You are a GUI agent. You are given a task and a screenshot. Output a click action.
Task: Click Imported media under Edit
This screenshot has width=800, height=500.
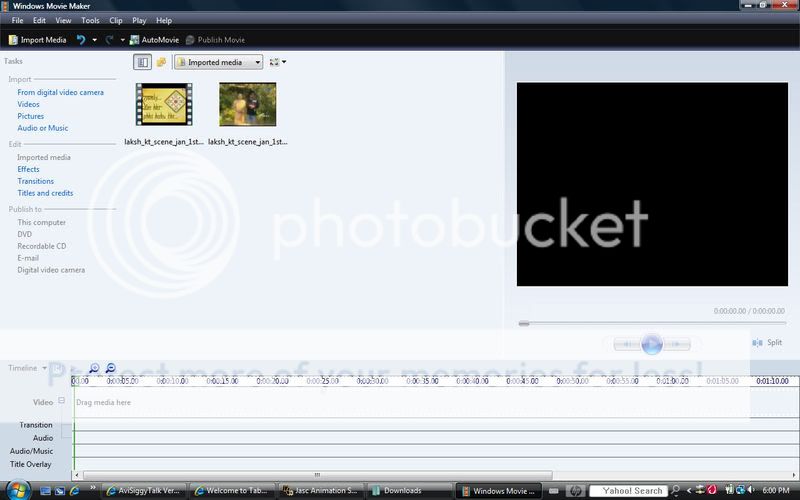tap(44, 158)
